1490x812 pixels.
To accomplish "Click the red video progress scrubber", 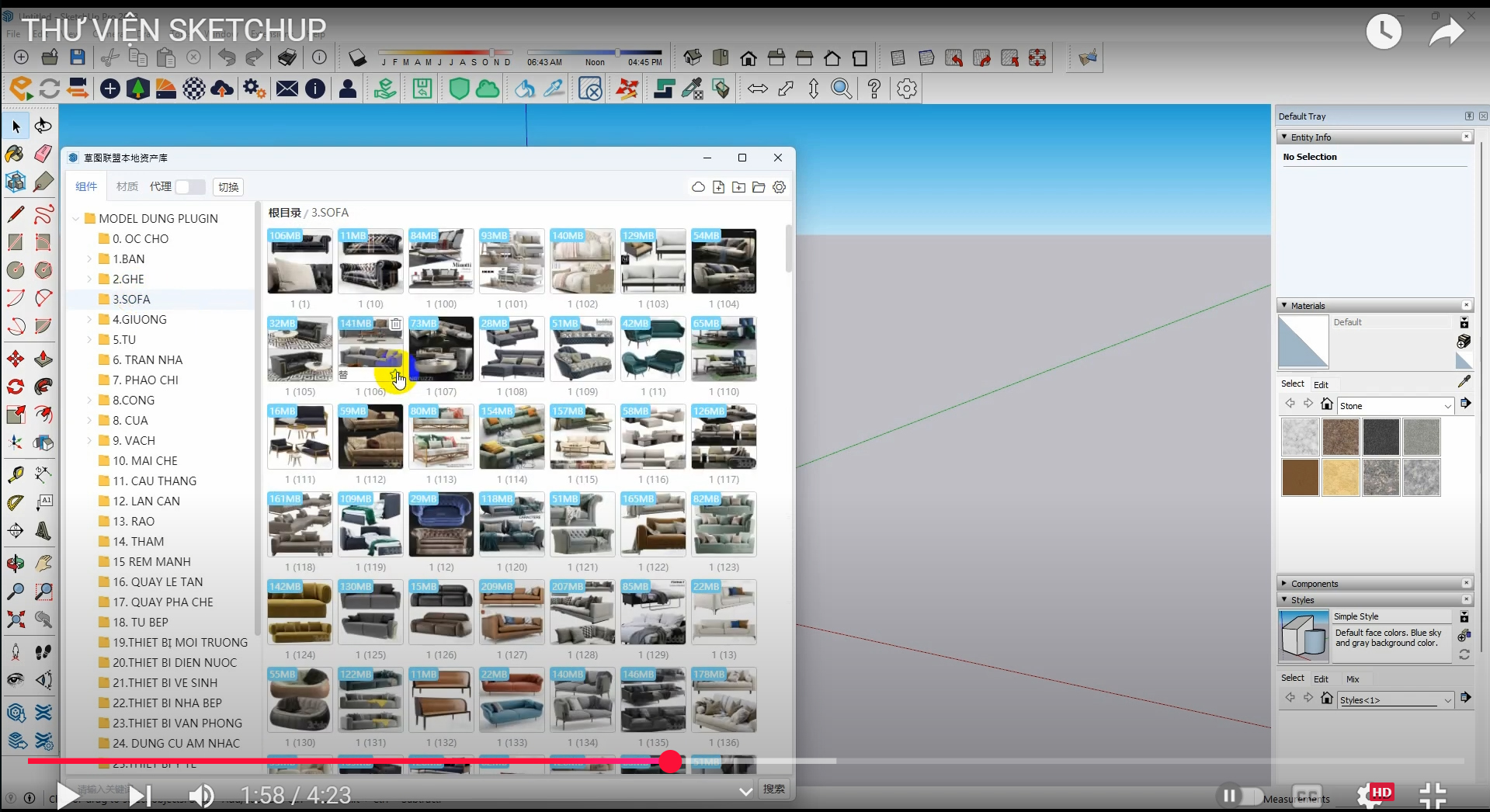I will (670, 762).
